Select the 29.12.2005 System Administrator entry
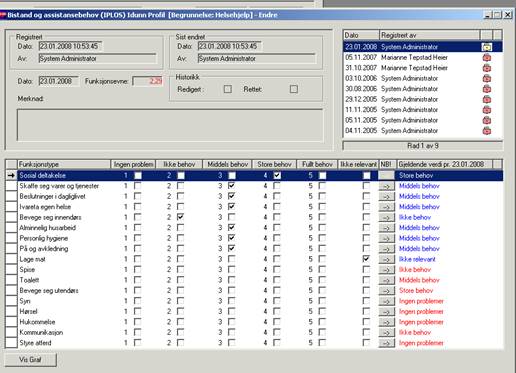 click(x=422, y=99)
